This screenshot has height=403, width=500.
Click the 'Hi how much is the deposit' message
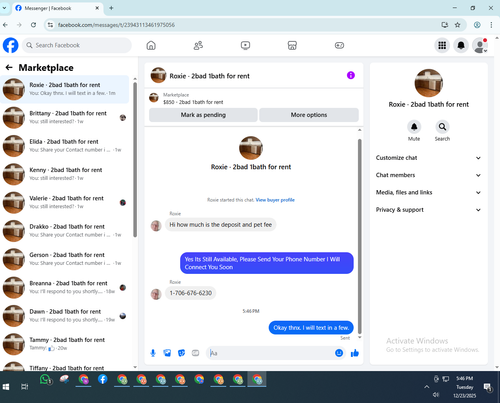pyautogui.click(x=221, y=225)
